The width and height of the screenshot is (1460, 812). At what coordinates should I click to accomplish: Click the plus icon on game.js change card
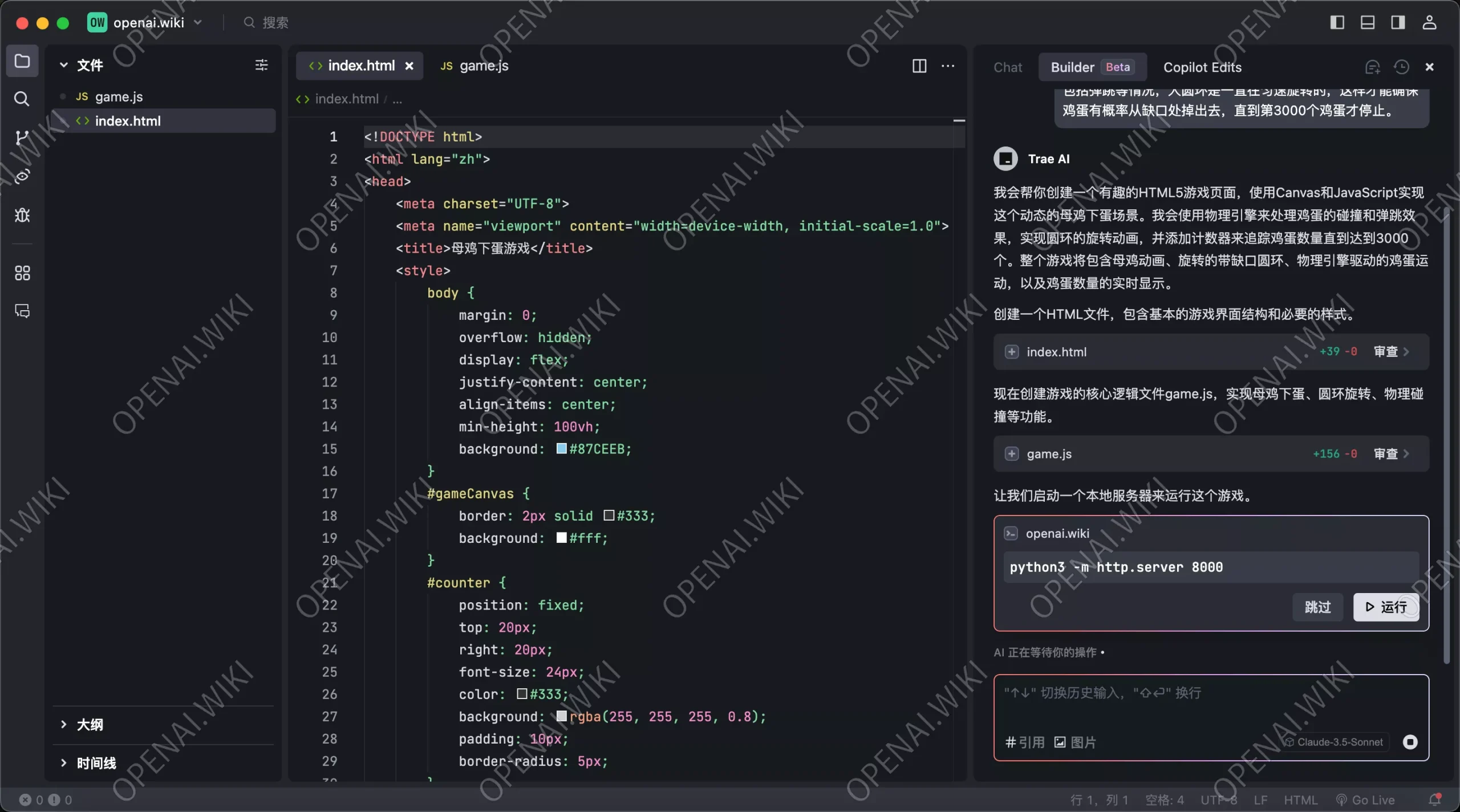point(1012,454)
